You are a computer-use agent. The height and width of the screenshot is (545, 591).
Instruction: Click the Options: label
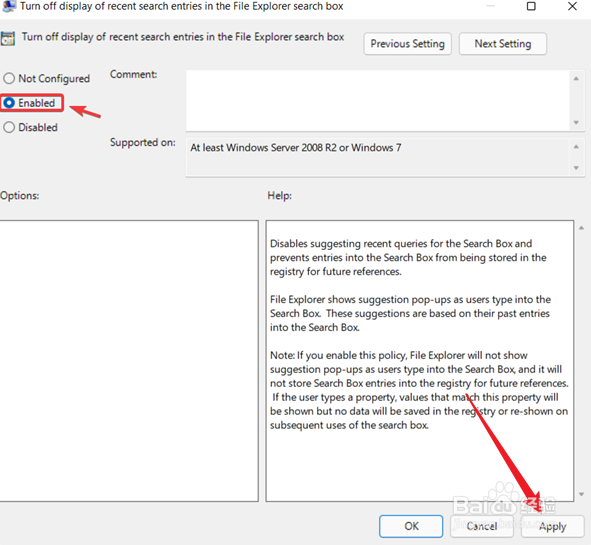(x=19, y=196)
